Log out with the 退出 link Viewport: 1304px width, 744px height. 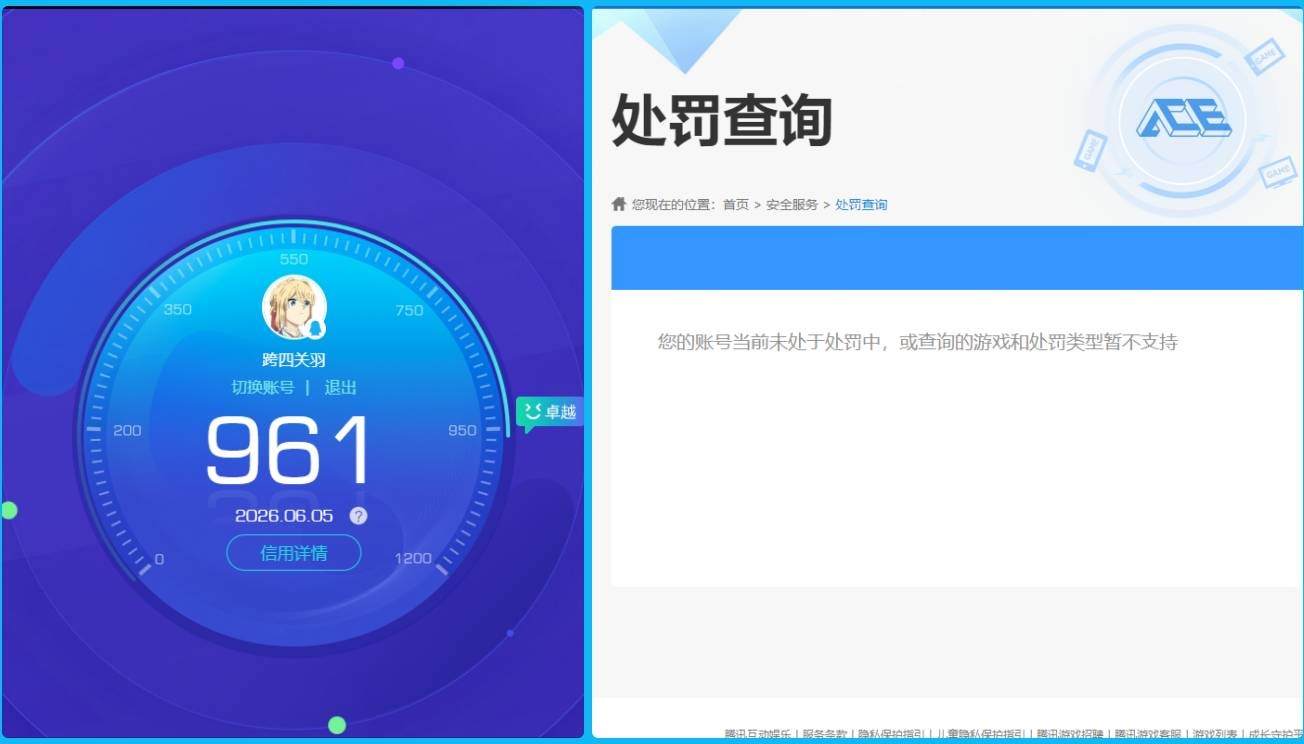coord(341,387)
